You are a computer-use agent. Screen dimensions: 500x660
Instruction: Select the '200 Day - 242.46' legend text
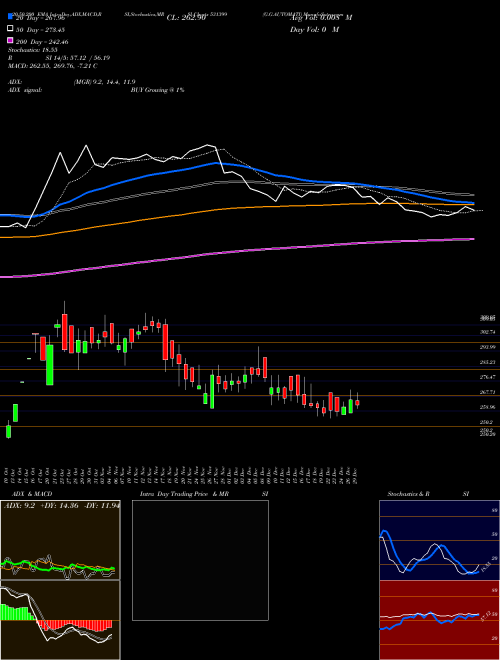tap(42, 42)
